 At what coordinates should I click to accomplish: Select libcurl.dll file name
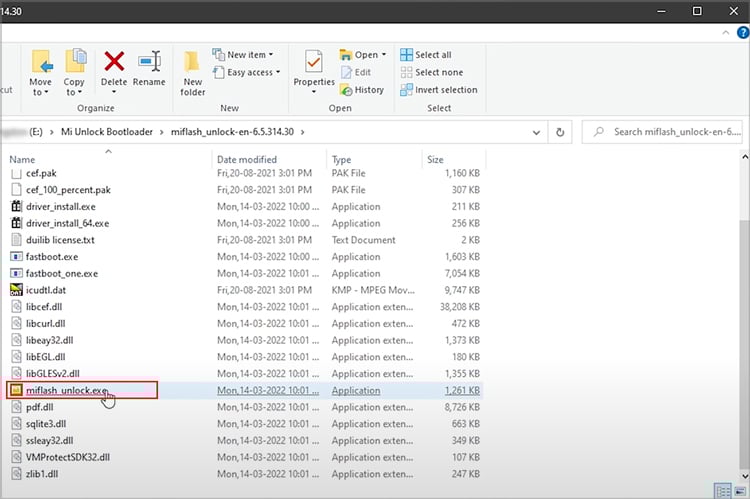[x=45, y=323]
